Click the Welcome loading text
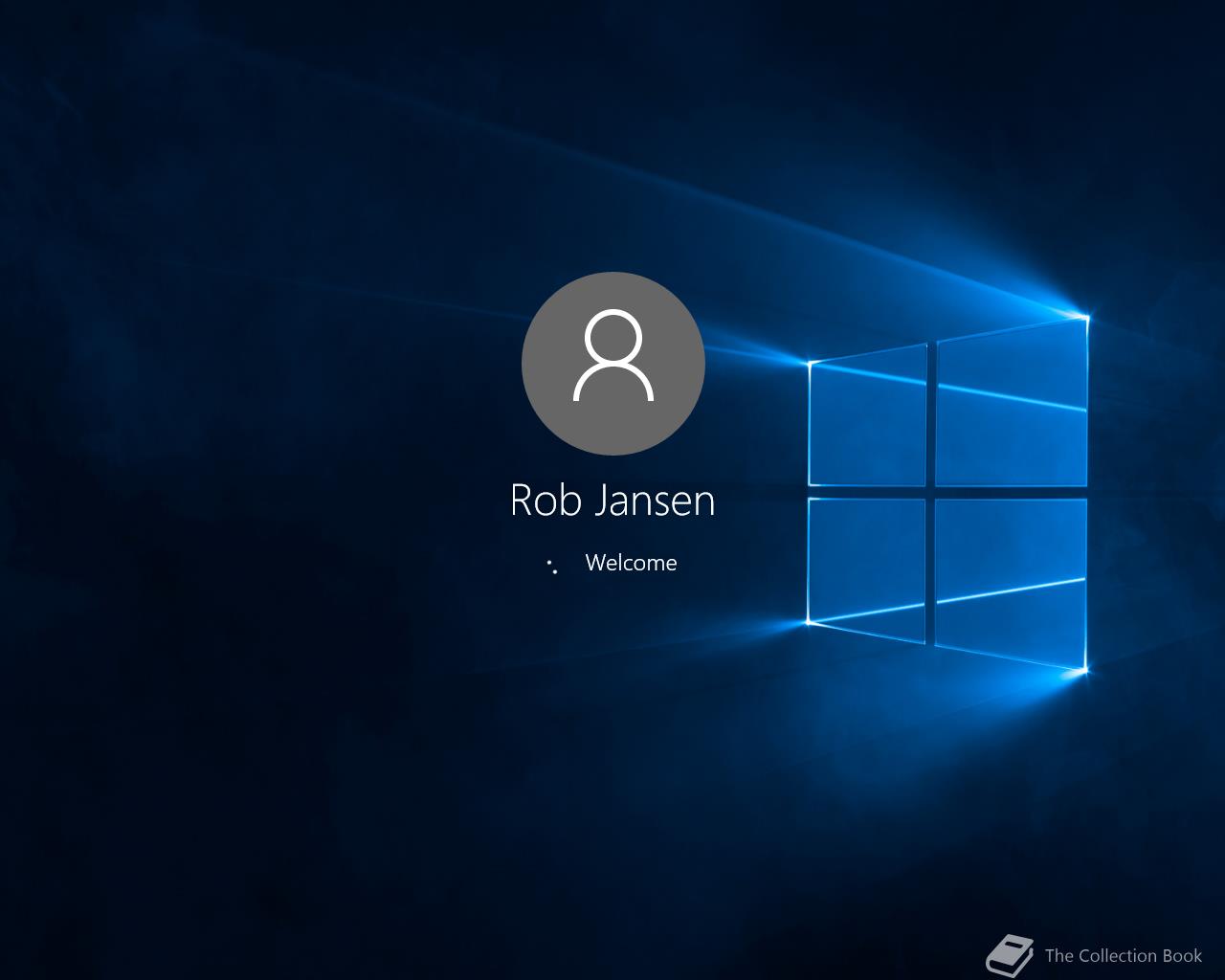1225x980 pixels. click(x=631, y=563)
